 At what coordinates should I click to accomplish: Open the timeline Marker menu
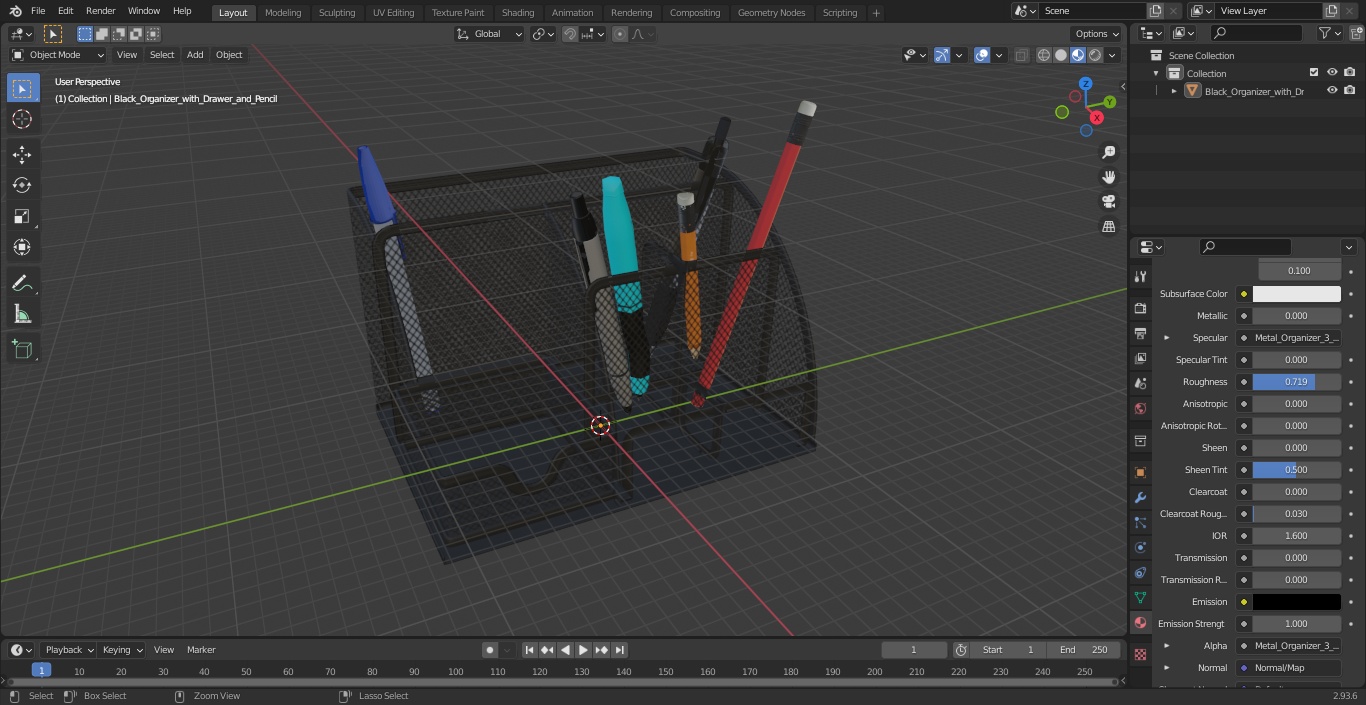click(x=201, y=650)
